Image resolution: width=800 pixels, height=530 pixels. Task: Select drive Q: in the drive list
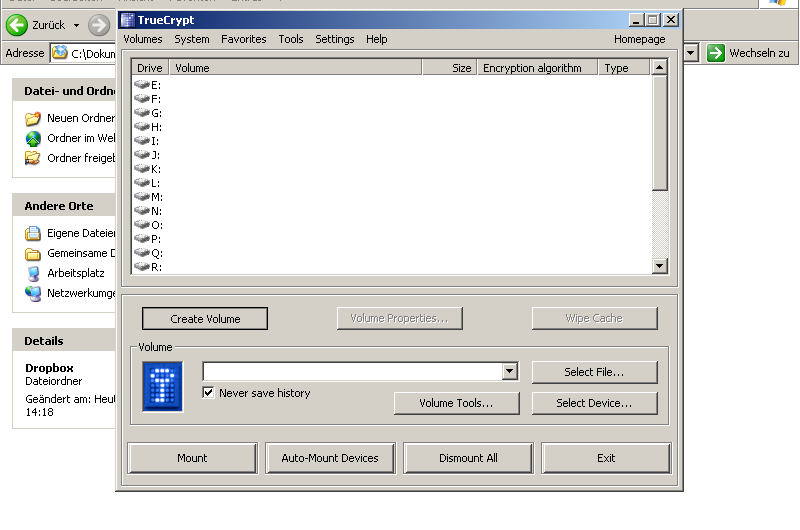pyautogui.click(x=148, y=253)
